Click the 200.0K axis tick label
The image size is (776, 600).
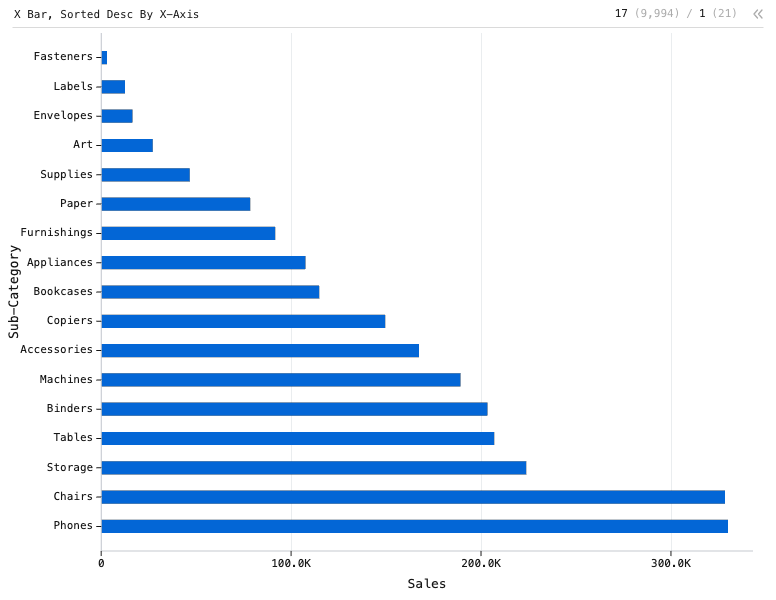tap(481, 563)
